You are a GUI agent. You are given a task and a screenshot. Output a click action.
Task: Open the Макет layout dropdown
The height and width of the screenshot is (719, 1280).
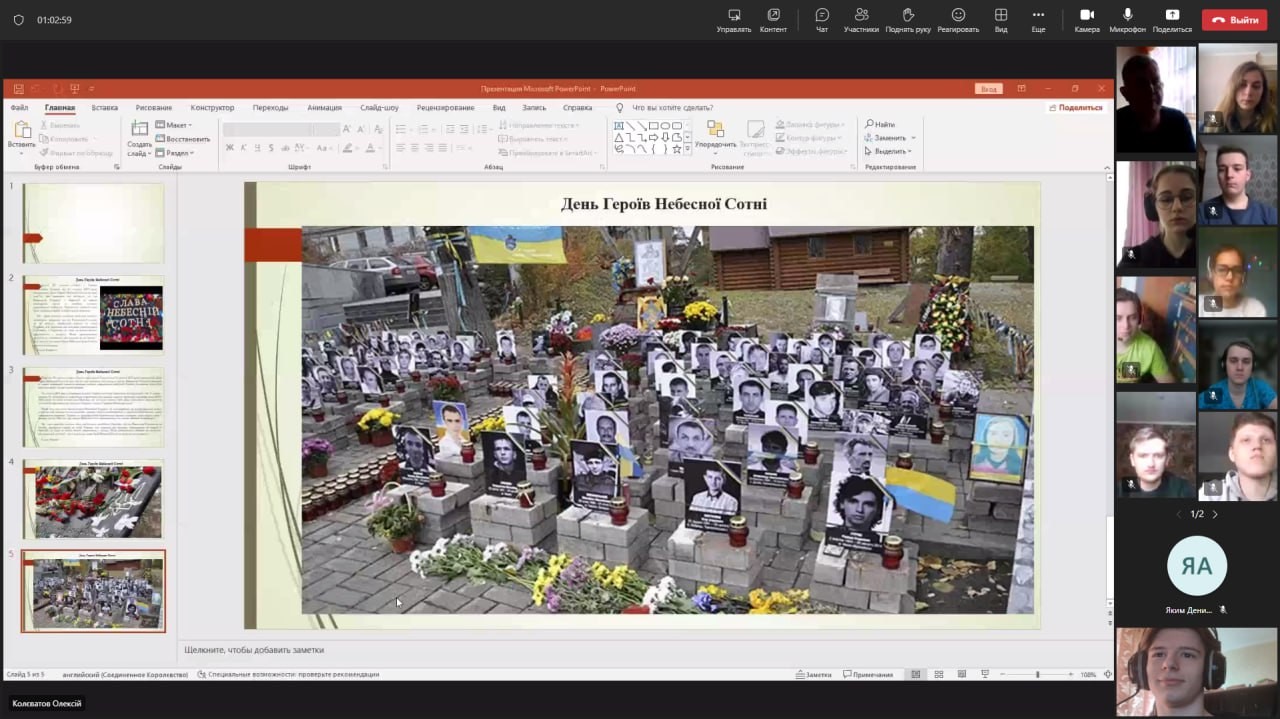[175, 125]
